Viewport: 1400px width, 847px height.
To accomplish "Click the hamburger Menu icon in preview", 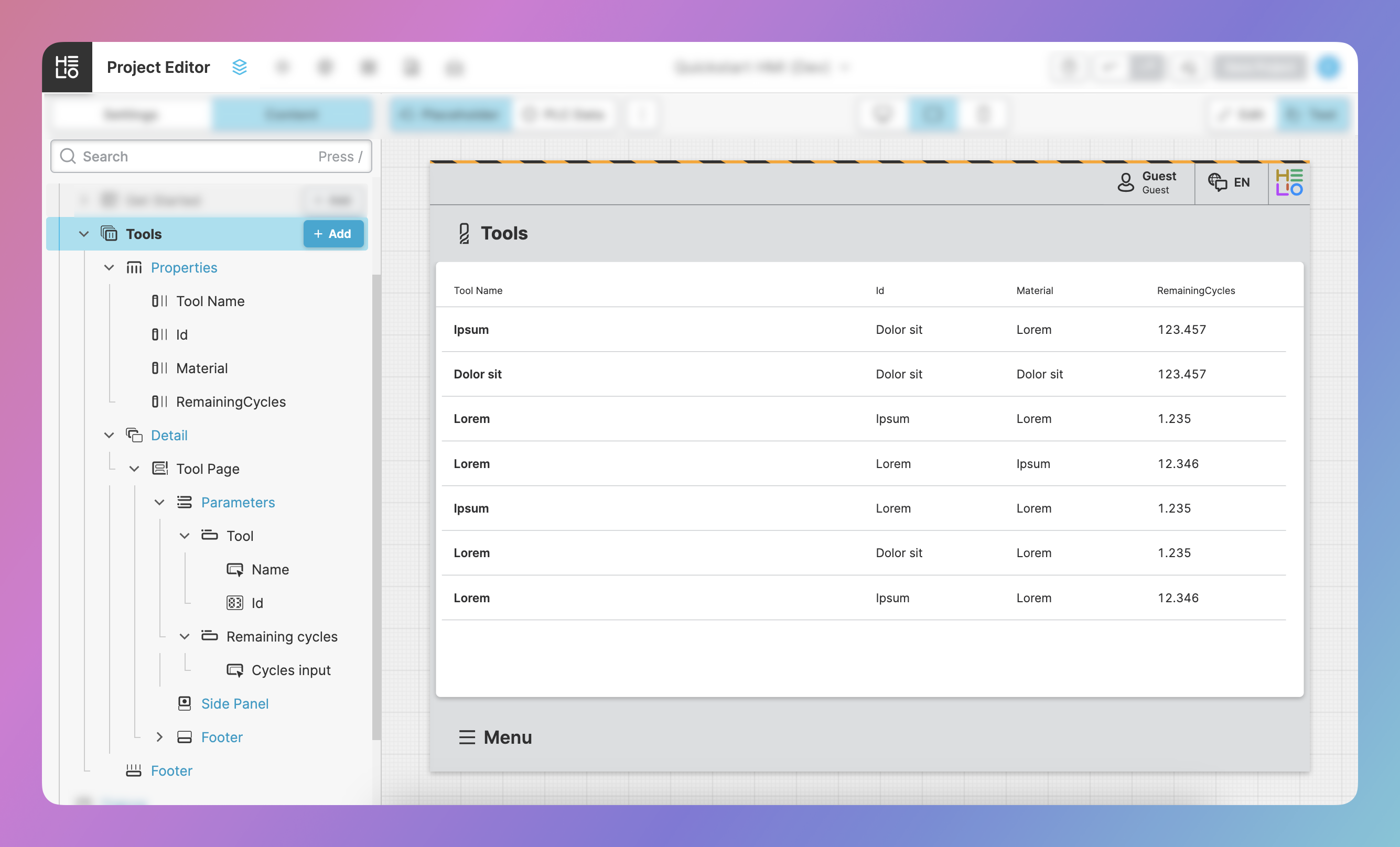I will pyautogui.click(x=467, y=737).
